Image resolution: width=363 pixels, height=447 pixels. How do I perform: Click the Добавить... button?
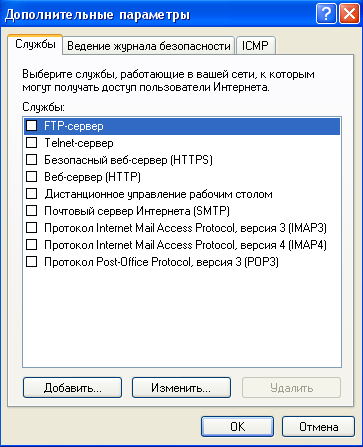point(72,387)
